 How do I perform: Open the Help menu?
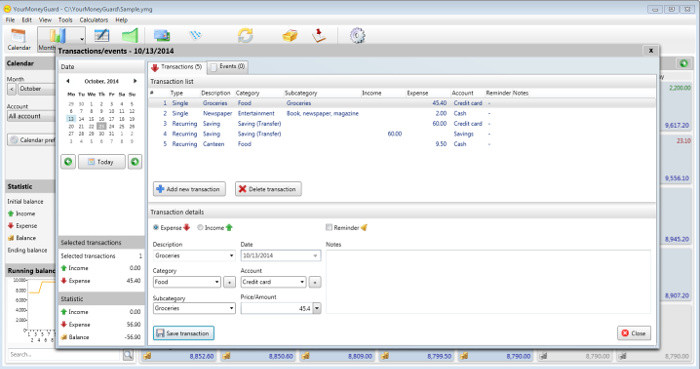pyautogui.click(x=121, y=20)
